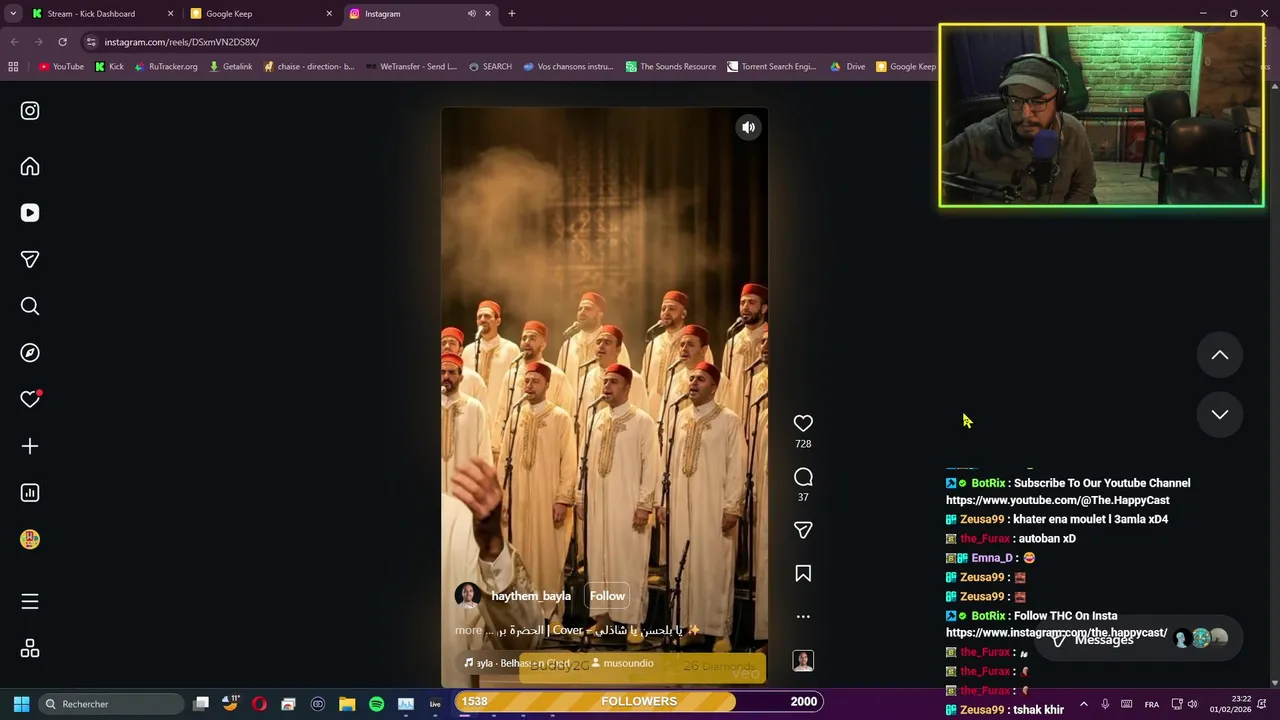1280x720 pixels.
Task: Open clock and date 23:22
Action: pyautogui.click(x=1229, y=704)
